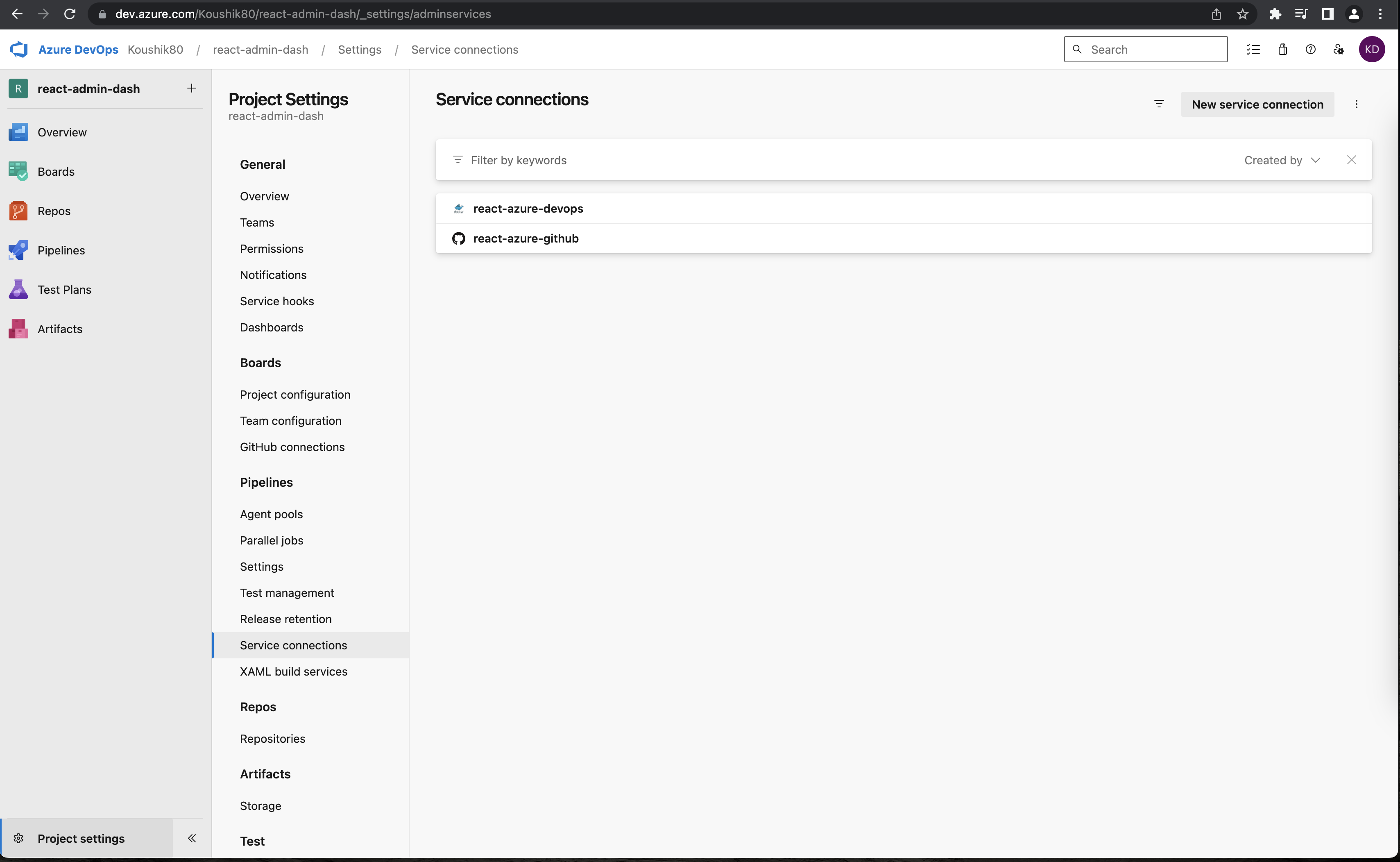
Task: Open user settings gear icon
Action: (1339, 50)
